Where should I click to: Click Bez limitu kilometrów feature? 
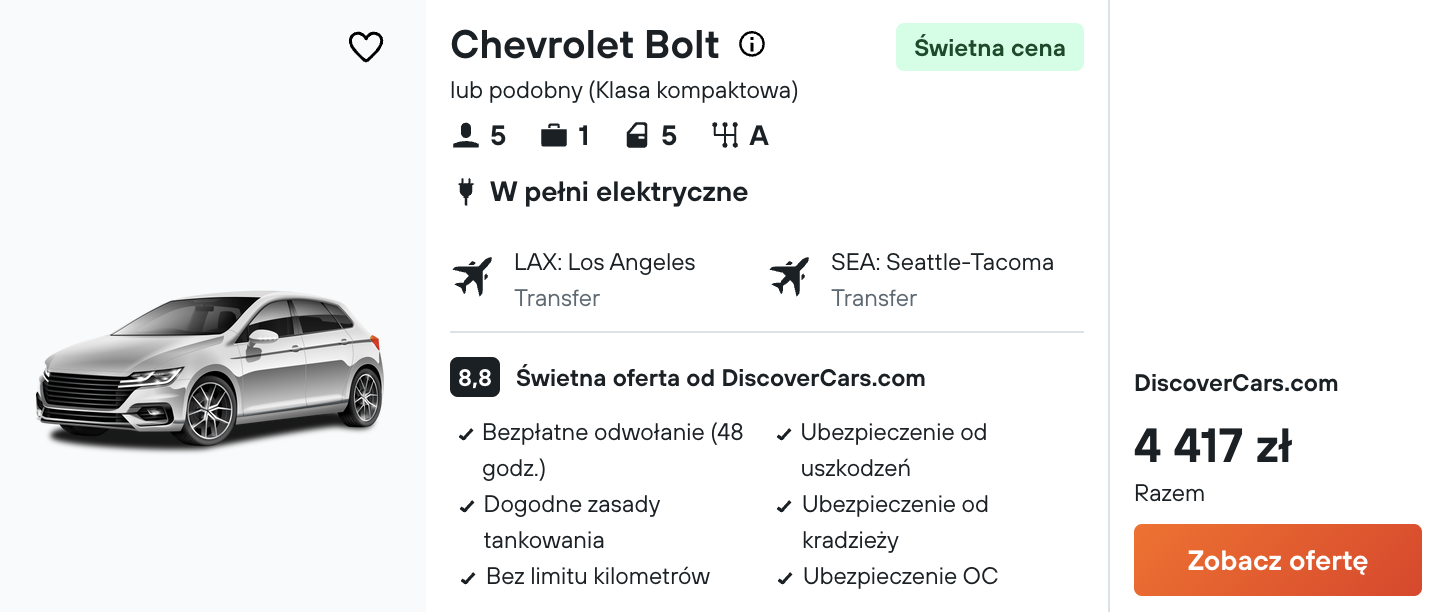(598, 576)
